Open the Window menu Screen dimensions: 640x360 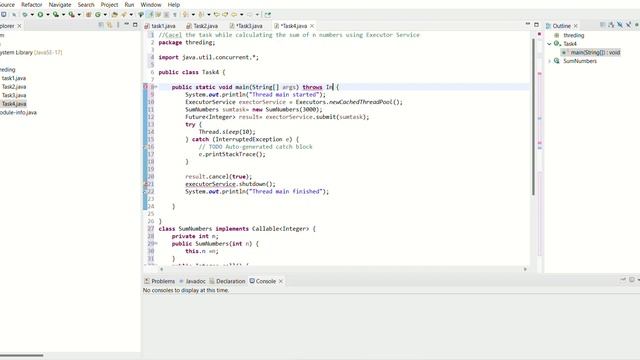click(x=151, y=4)
